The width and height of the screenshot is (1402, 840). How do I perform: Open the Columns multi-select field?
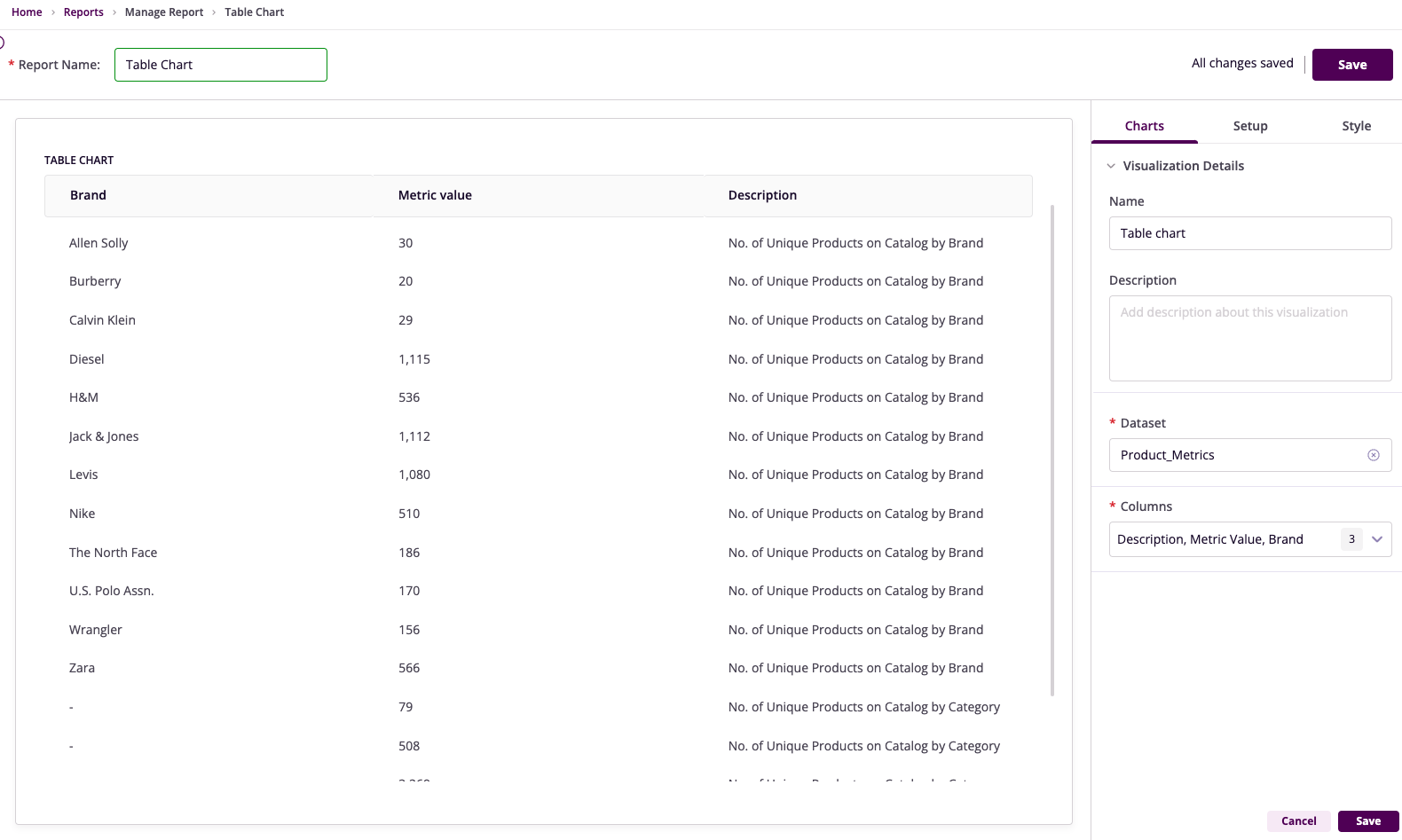click(1225, 539)
